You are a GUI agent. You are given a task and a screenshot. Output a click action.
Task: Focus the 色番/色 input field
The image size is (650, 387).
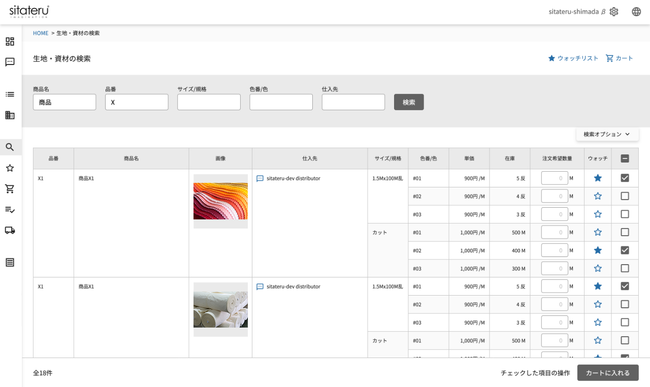281,102
